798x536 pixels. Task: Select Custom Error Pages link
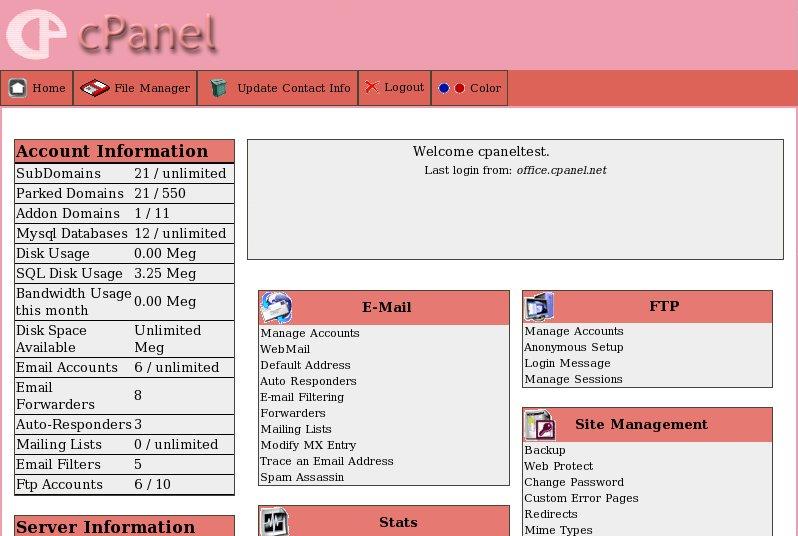point(581,498)
